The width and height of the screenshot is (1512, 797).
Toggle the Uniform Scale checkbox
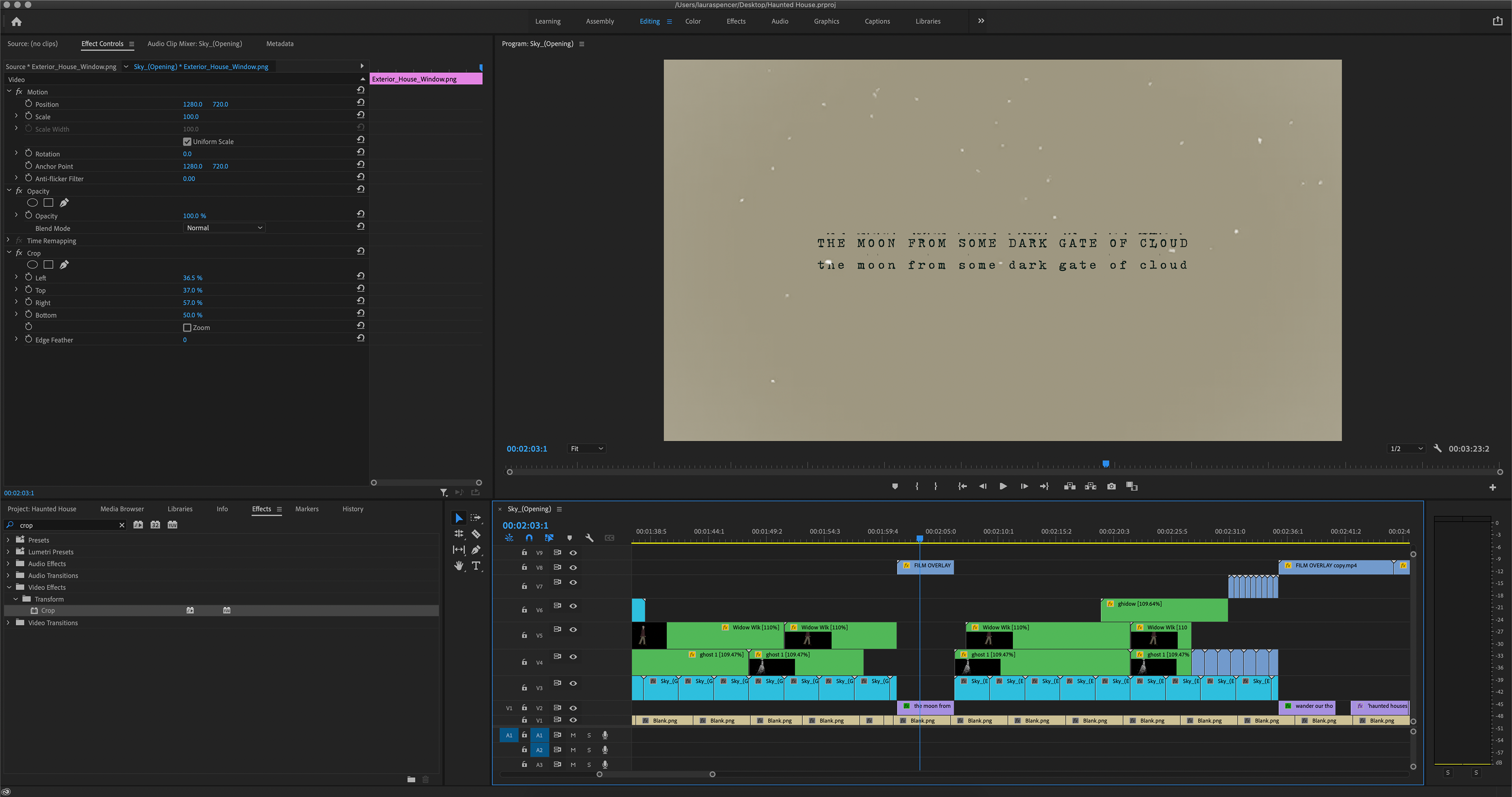pyautogui.click(x=187, y=141)
